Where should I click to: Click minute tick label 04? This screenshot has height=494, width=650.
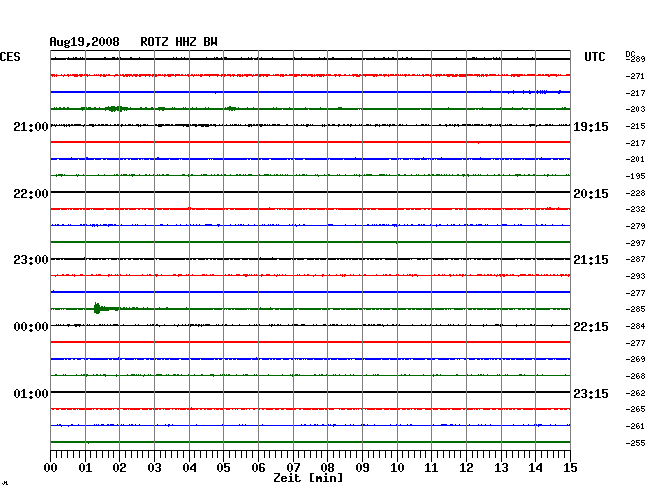coord(189,468)
